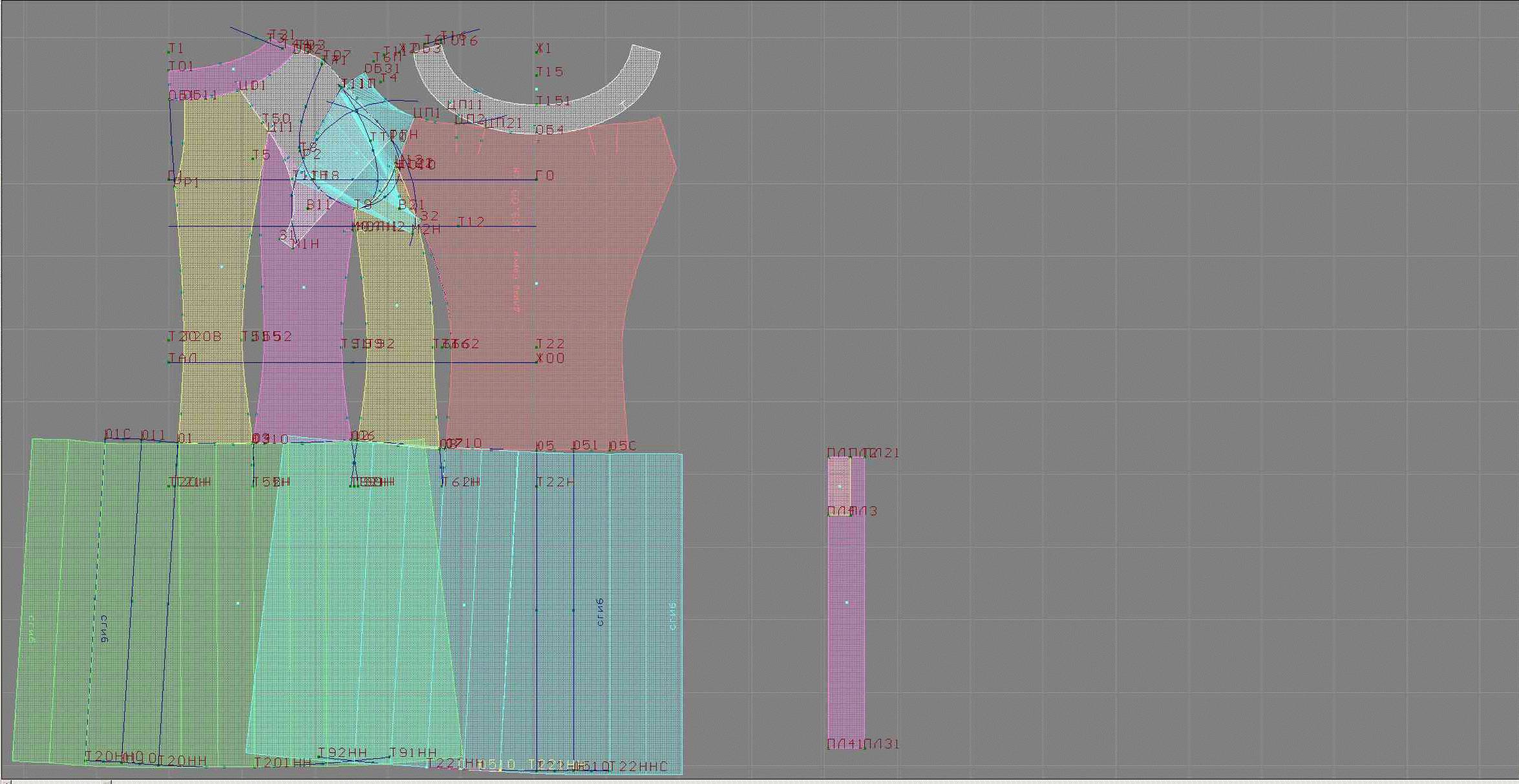The image size is (1519, 784).
Task: Select point label Т15
Action: [549, 72]
